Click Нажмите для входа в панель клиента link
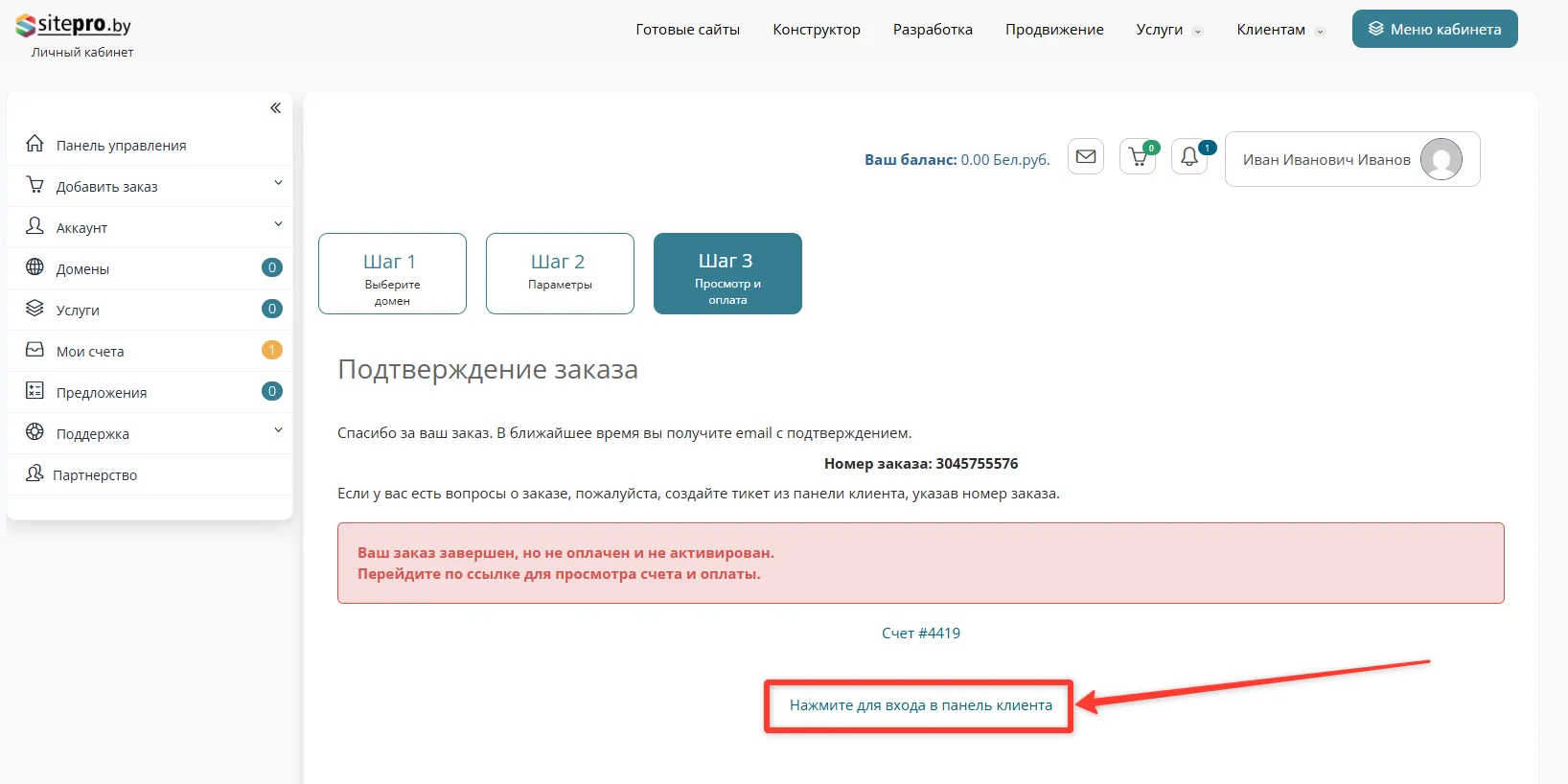This screenshot has height=784, width=1568. 920,705
